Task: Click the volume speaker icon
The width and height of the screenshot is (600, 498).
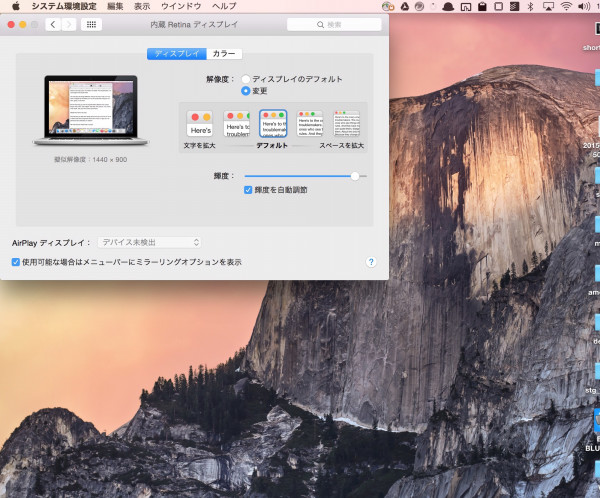Action: pos(585,6)
